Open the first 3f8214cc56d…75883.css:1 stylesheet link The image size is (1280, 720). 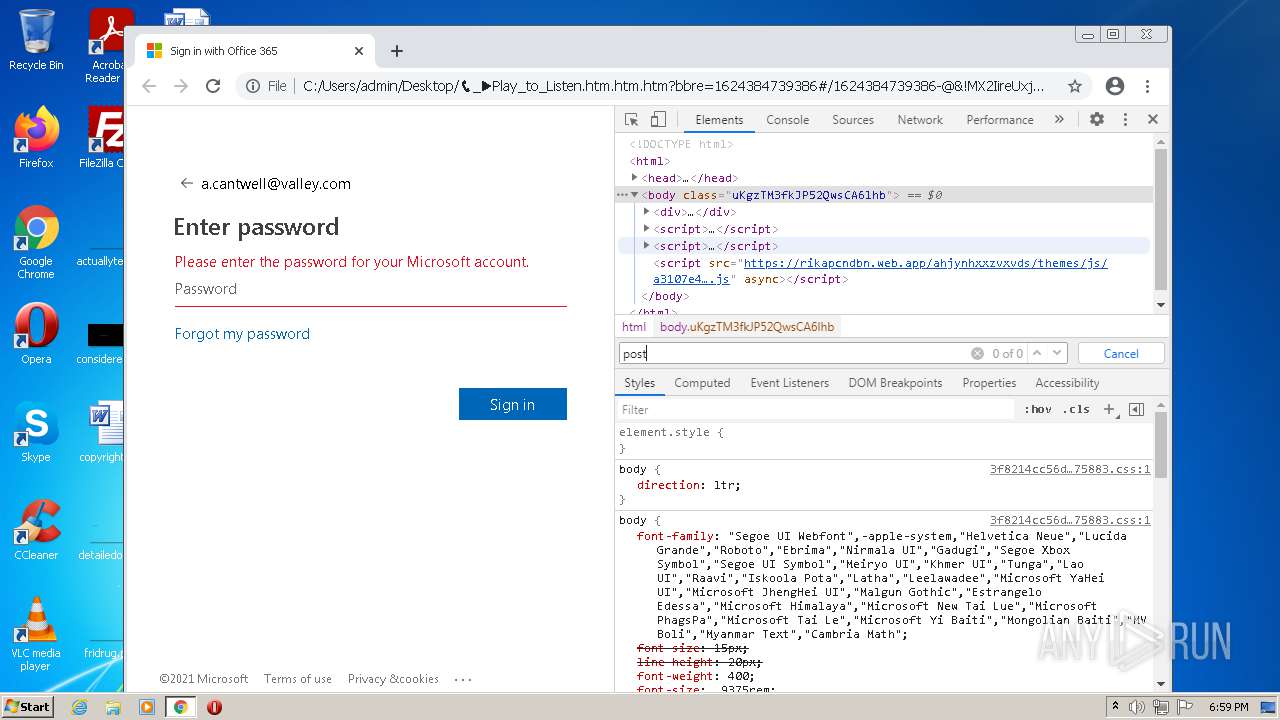[x=1070, y=469]
